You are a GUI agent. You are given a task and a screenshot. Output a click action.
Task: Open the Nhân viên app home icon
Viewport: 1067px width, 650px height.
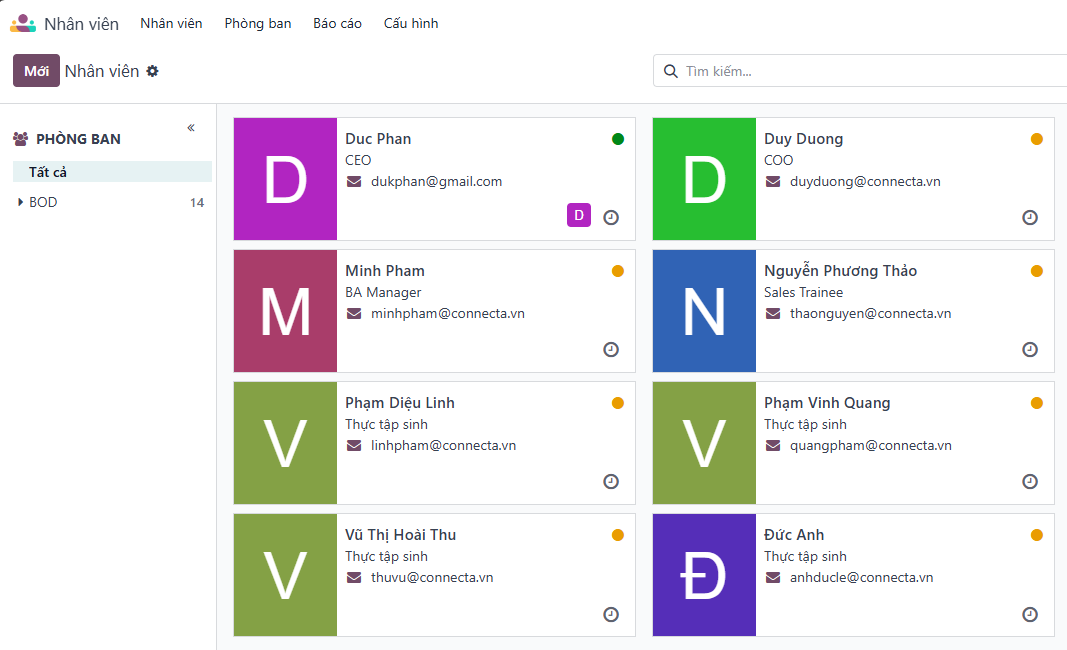[x=22, y=23]
